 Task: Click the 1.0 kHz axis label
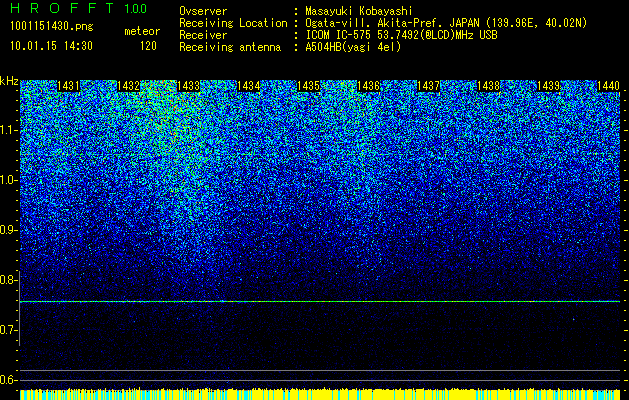tap(8, 180)
